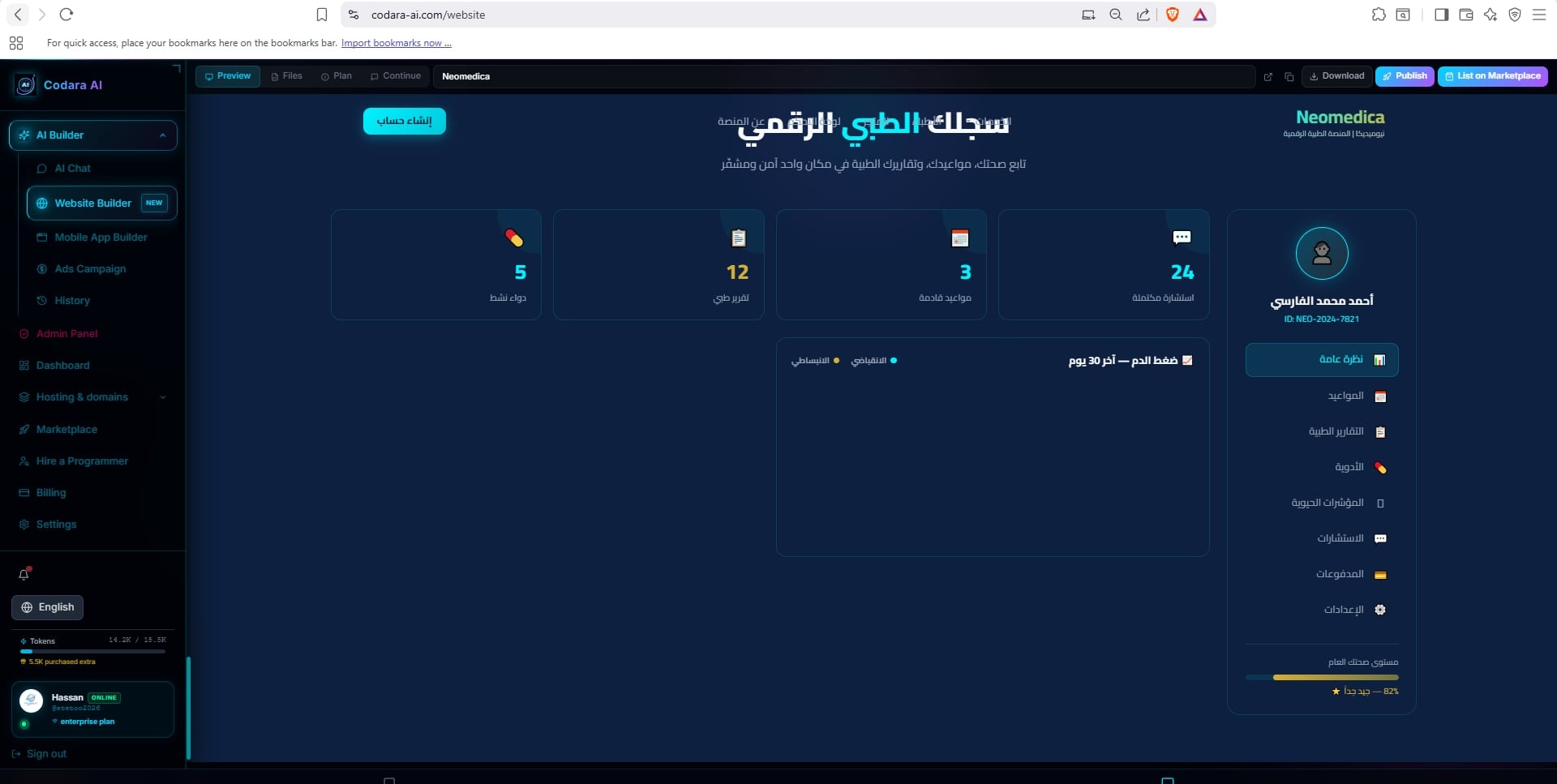Click the bookmark icon in address bar

(322, 15)
